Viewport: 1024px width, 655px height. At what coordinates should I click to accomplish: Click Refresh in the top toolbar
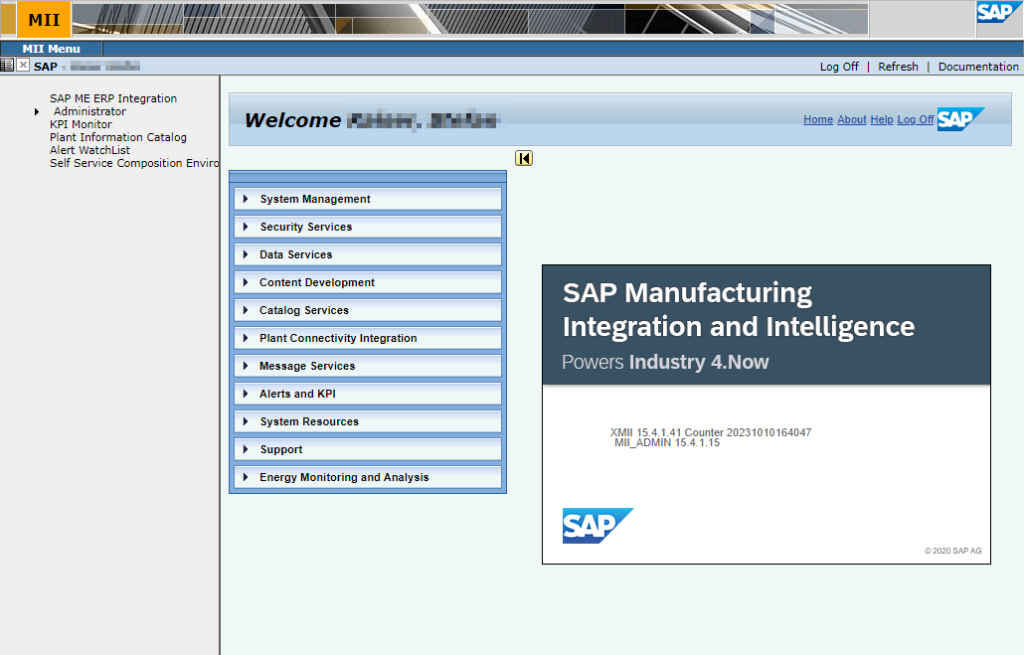point(898,67)
